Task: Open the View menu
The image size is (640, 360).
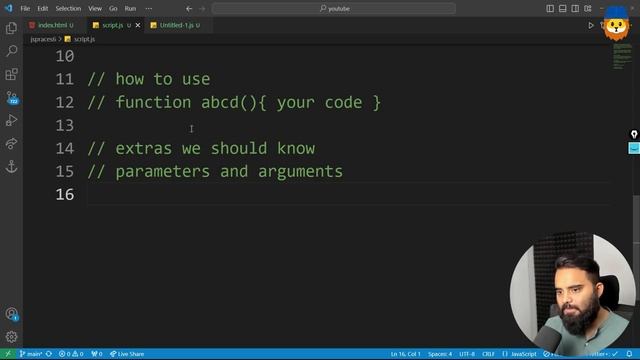Action: 95,9
